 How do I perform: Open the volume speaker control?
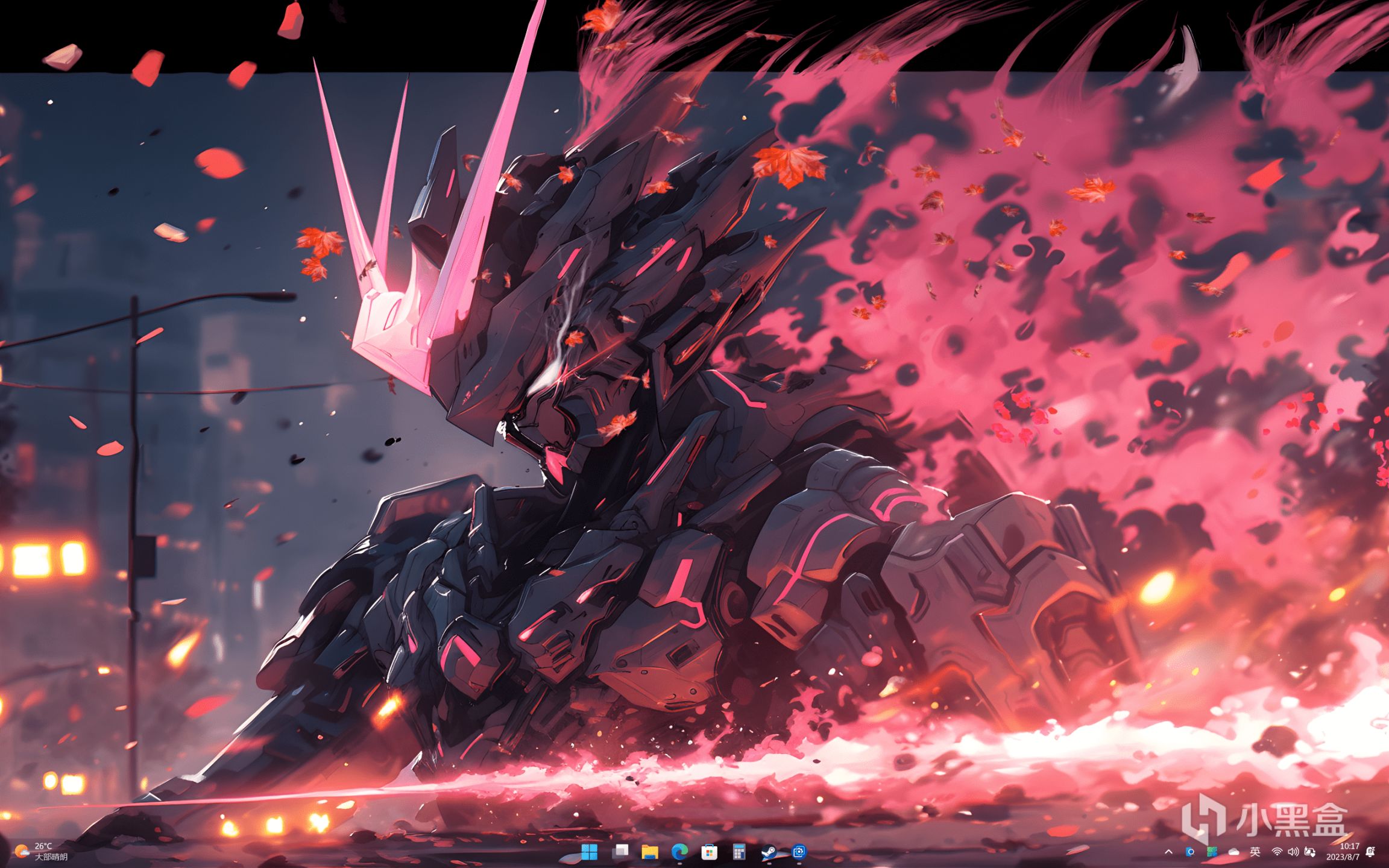coord(1293,852)
